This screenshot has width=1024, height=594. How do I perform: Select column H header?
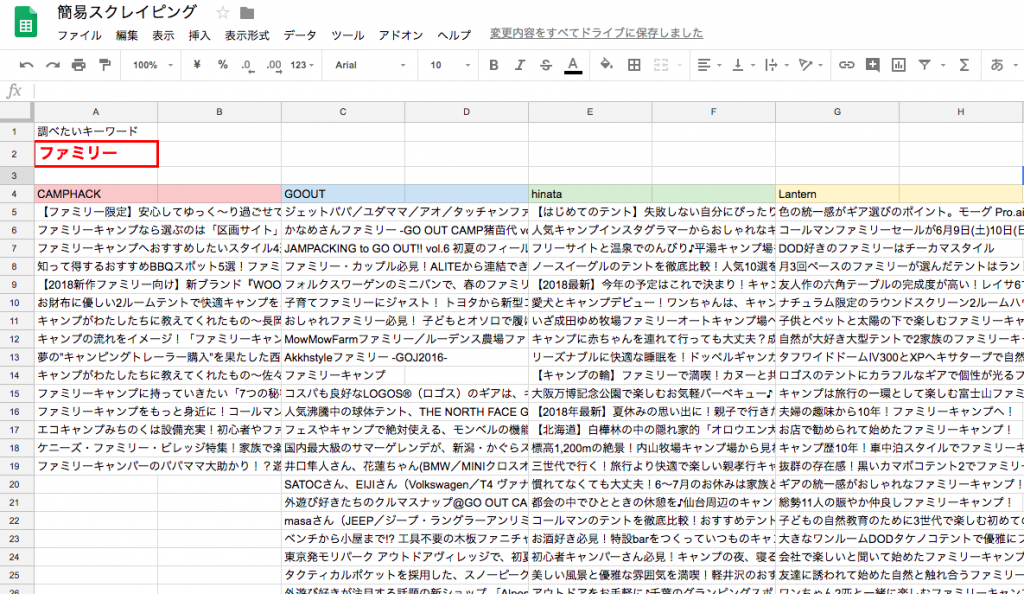pos(961,112)
